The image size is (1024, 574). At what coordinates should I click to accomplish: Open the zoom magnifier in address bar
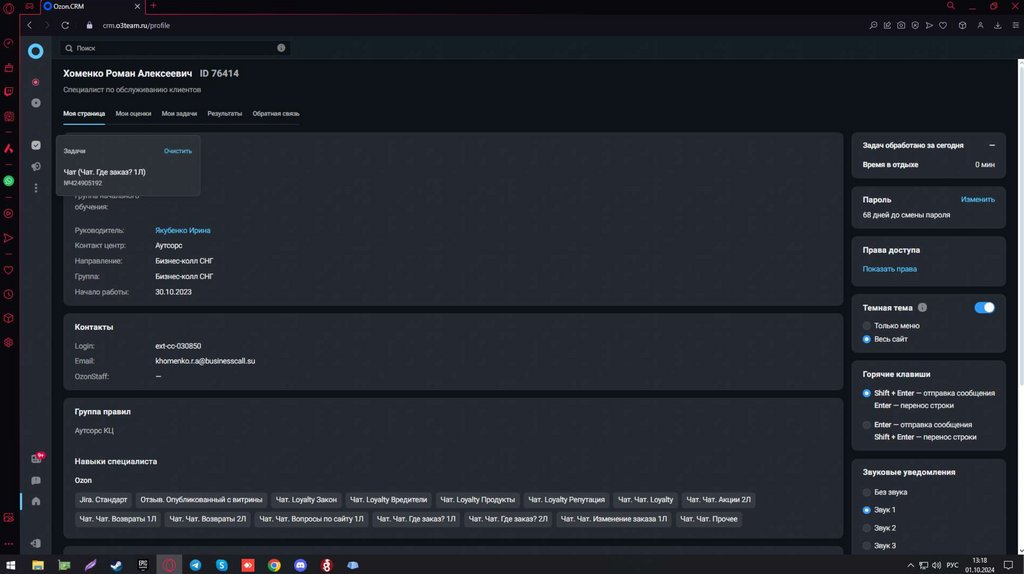[x=873, y=25]
